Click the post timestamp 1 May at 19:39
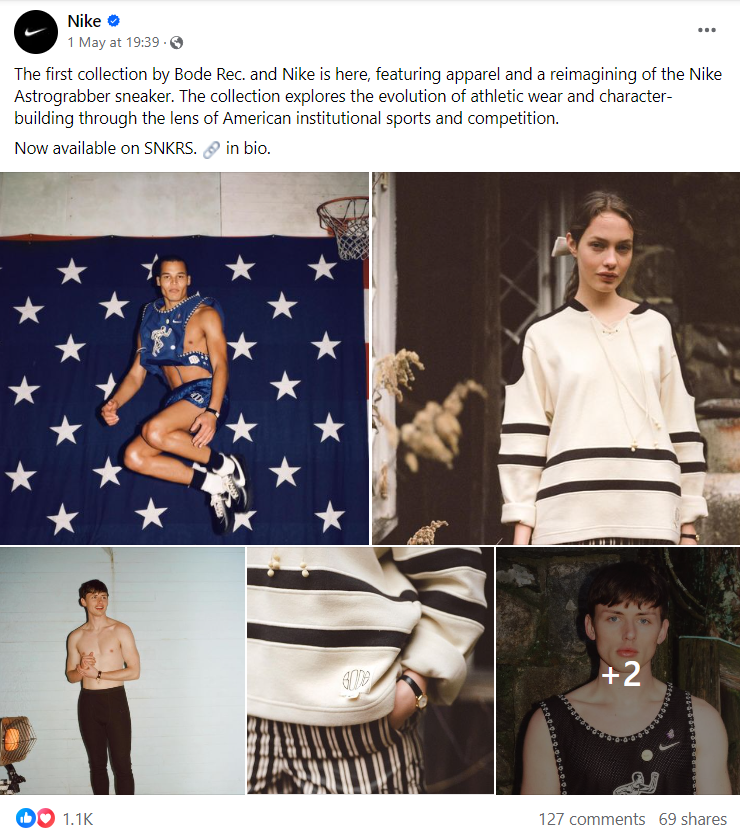Image resolution: width=740 pixels, height=833 pixels. tap(113, 42)
